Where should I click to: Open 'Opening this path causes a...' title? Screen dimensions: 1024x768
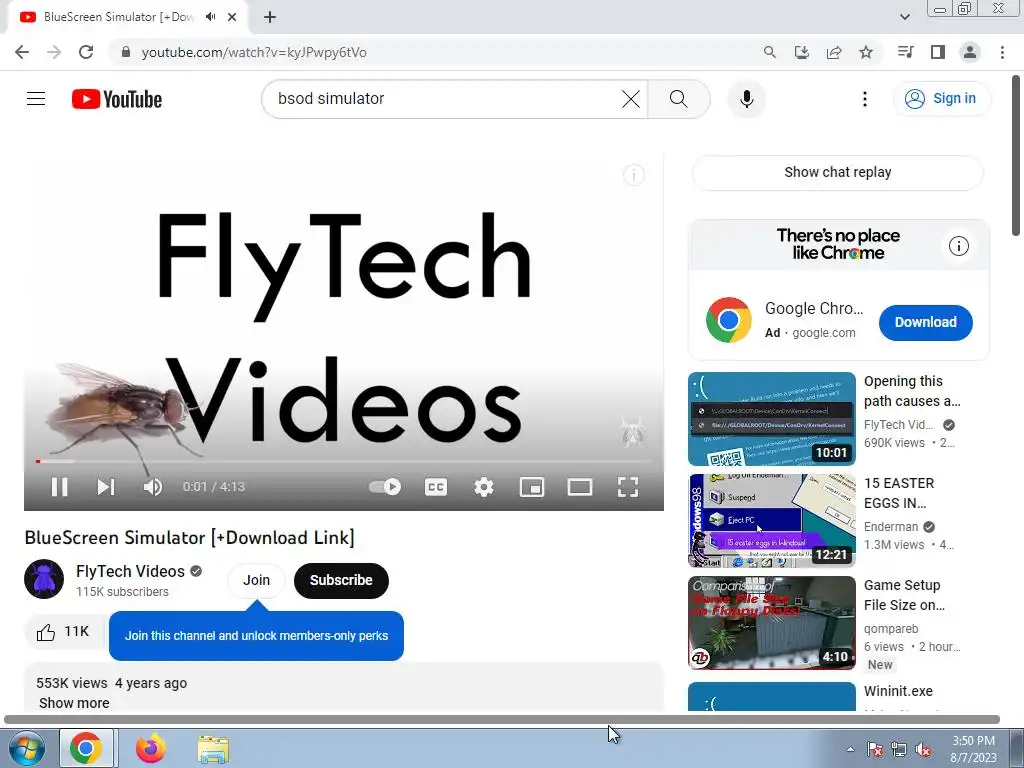912,391
